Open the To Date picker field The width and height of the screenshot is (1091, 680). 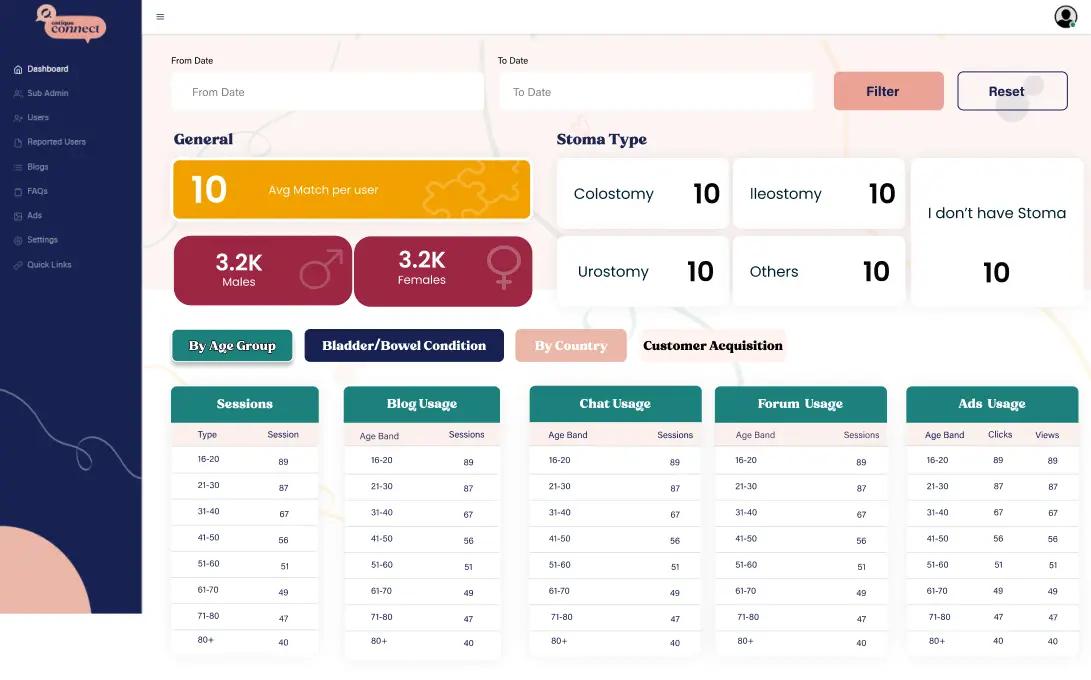tap(656, 92)
